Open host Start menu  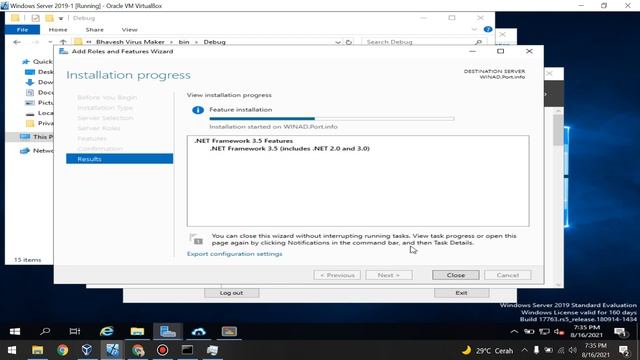pos(12,350)
